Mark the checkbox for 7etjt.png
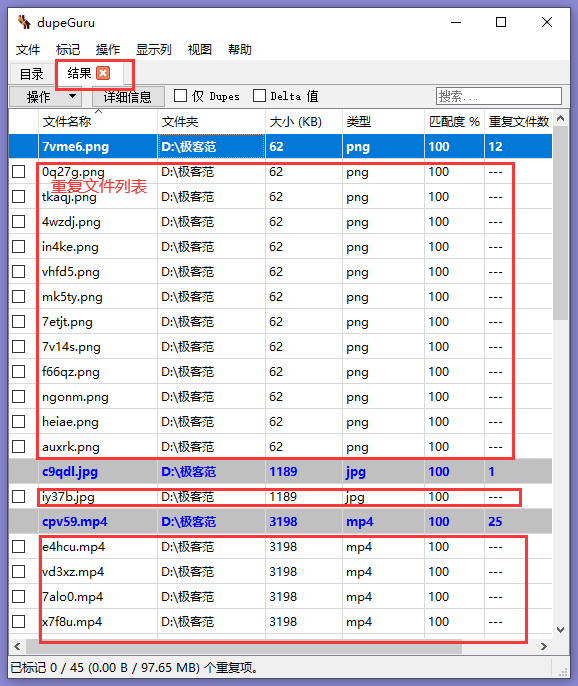The image size is (578, 686). tap(18, 322)
